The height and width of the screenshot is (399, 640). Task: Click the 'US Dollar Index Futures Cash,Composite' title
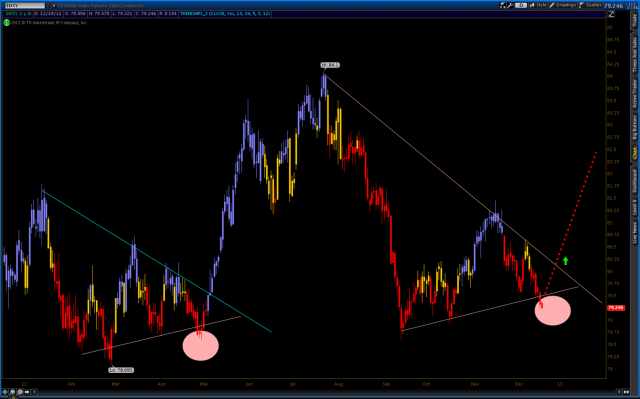[100, 6]
